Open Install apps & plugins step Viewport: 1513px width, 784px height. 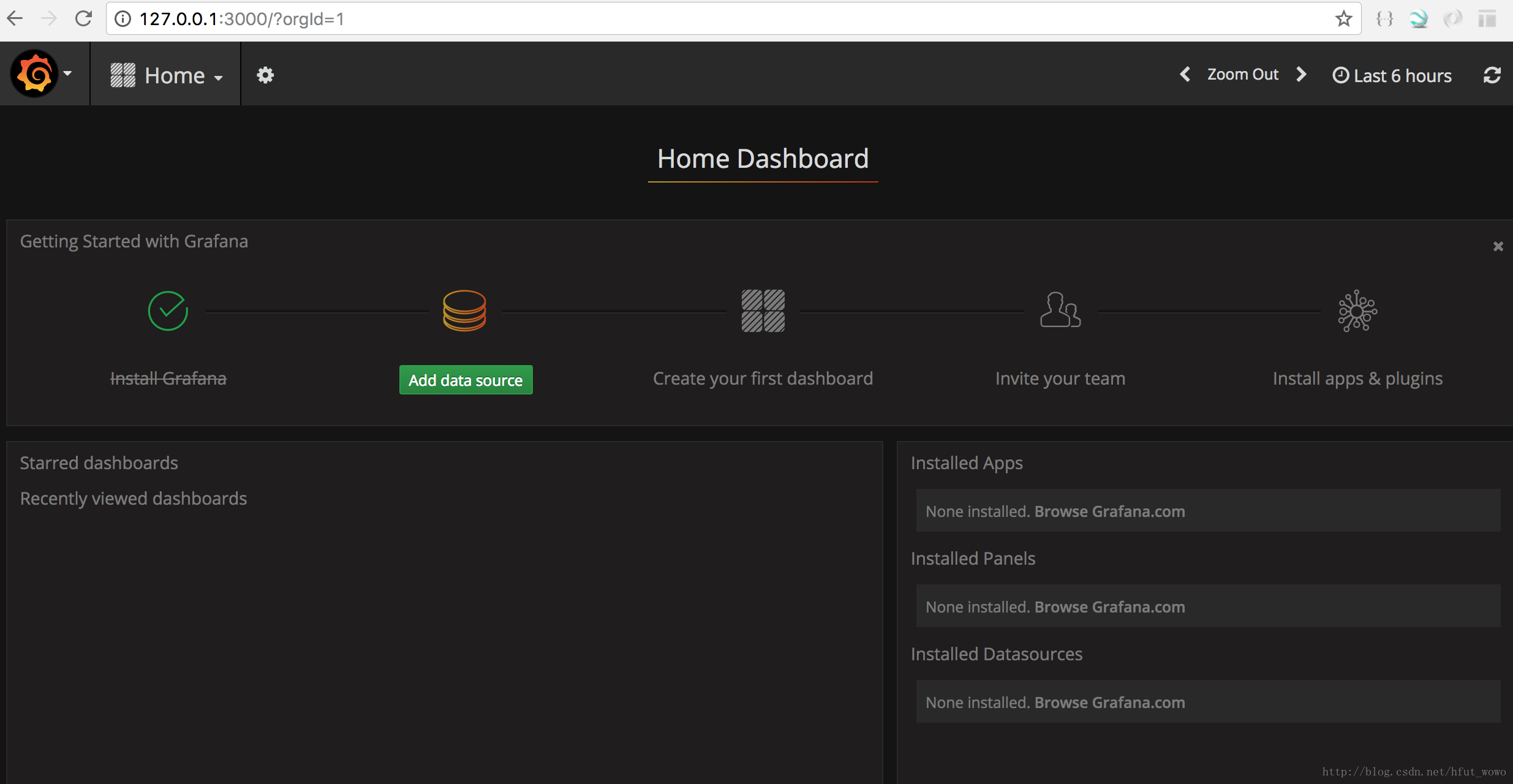click(1358, 379)
